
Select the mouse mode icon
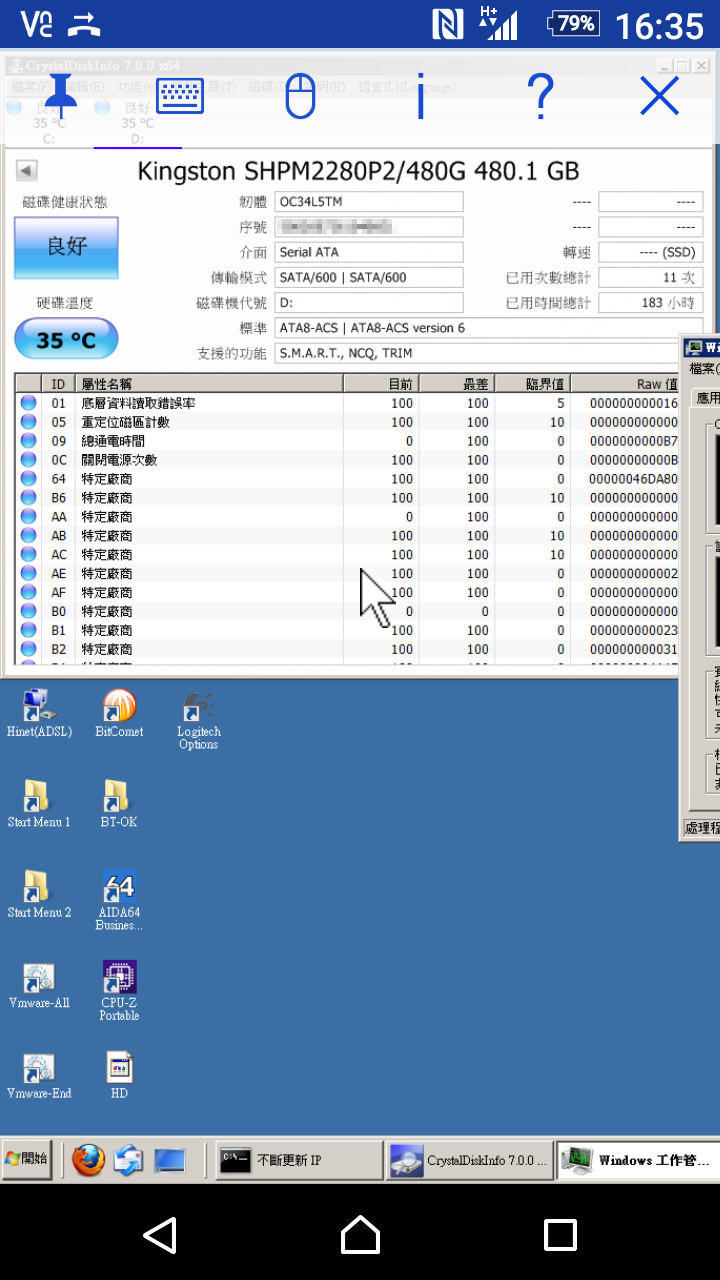click(x=300, y=97)
